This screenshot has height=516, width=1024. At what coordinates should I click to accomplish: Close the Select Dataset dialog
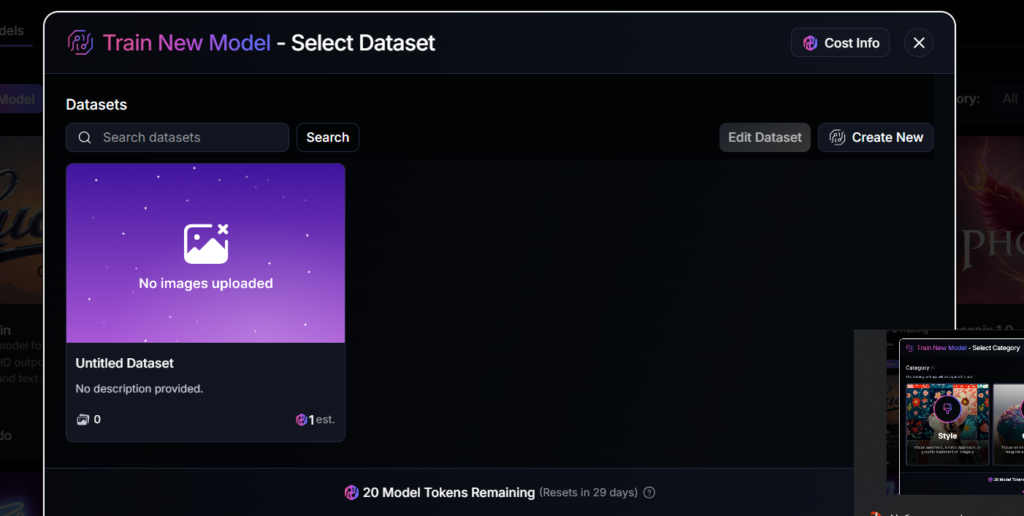click(x=919, y=43)
